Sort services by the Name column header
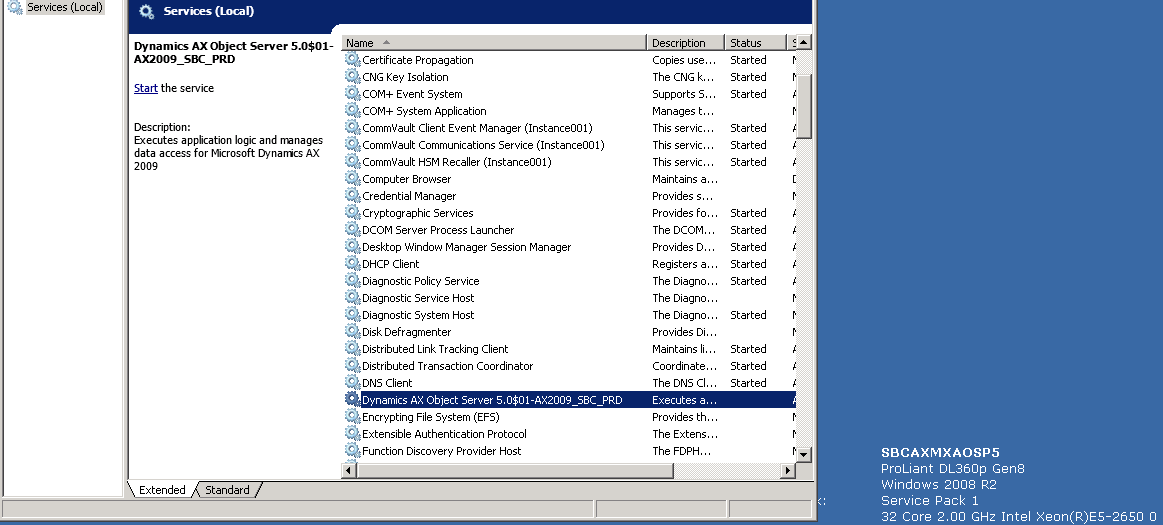 tap(494, 43)
